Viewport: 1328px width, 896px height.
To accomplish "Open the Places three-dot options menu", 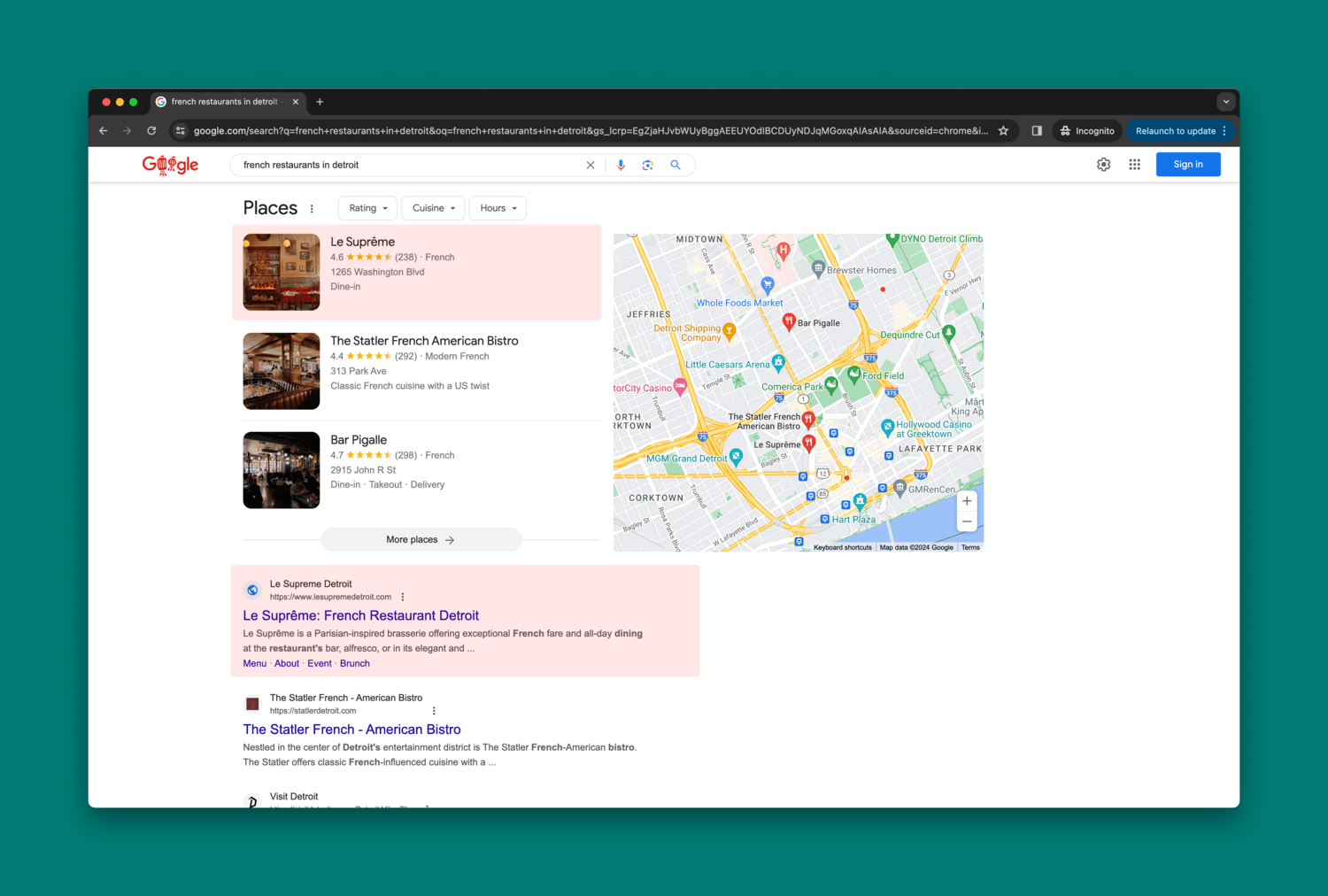I will point(312,209).
